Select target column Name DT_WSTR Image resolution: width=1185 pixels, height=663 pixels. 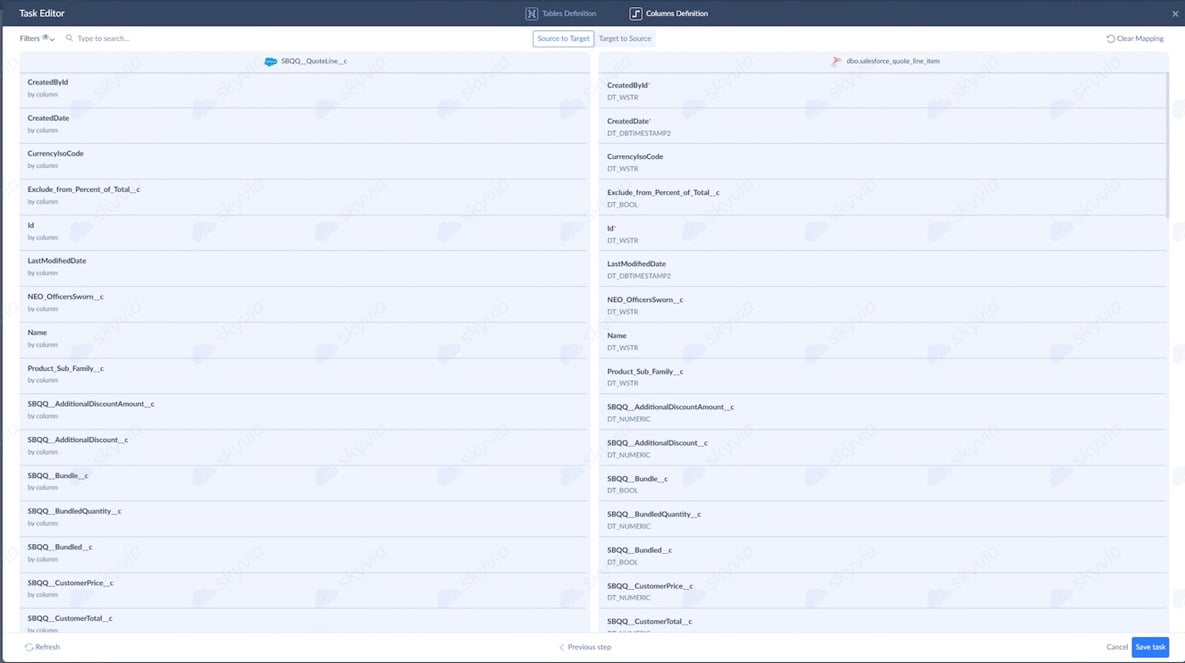tap(882, 341)
